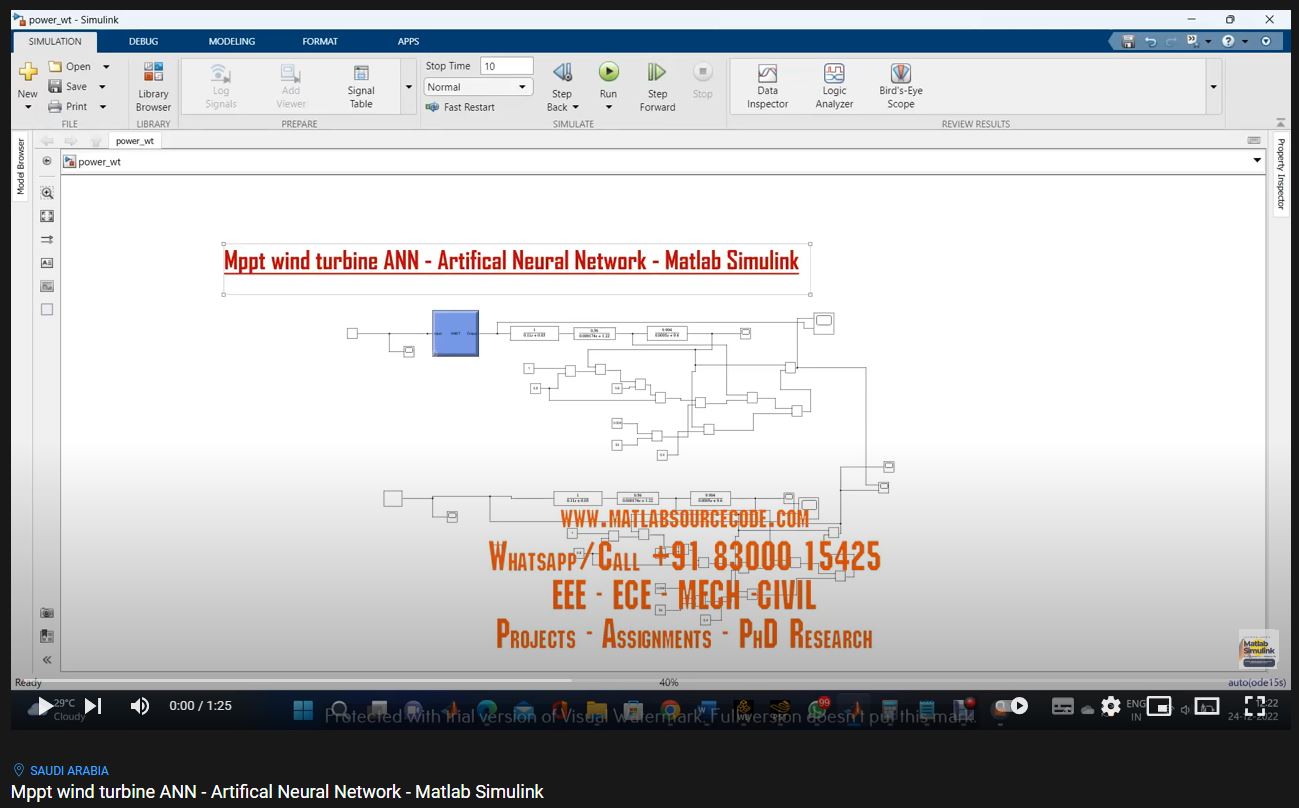Expand the Normal simulation mode dropdown
This screenshot has height=808, width=1299.
[x=522, y=87]
